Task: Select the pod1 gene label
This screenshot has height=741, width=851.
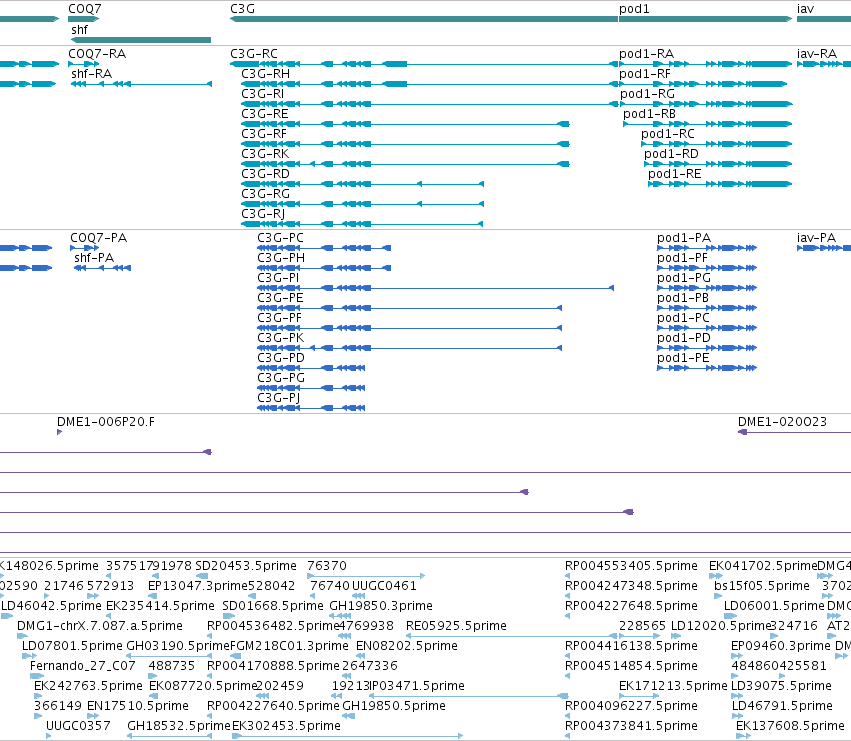Action: pos(634,9)
